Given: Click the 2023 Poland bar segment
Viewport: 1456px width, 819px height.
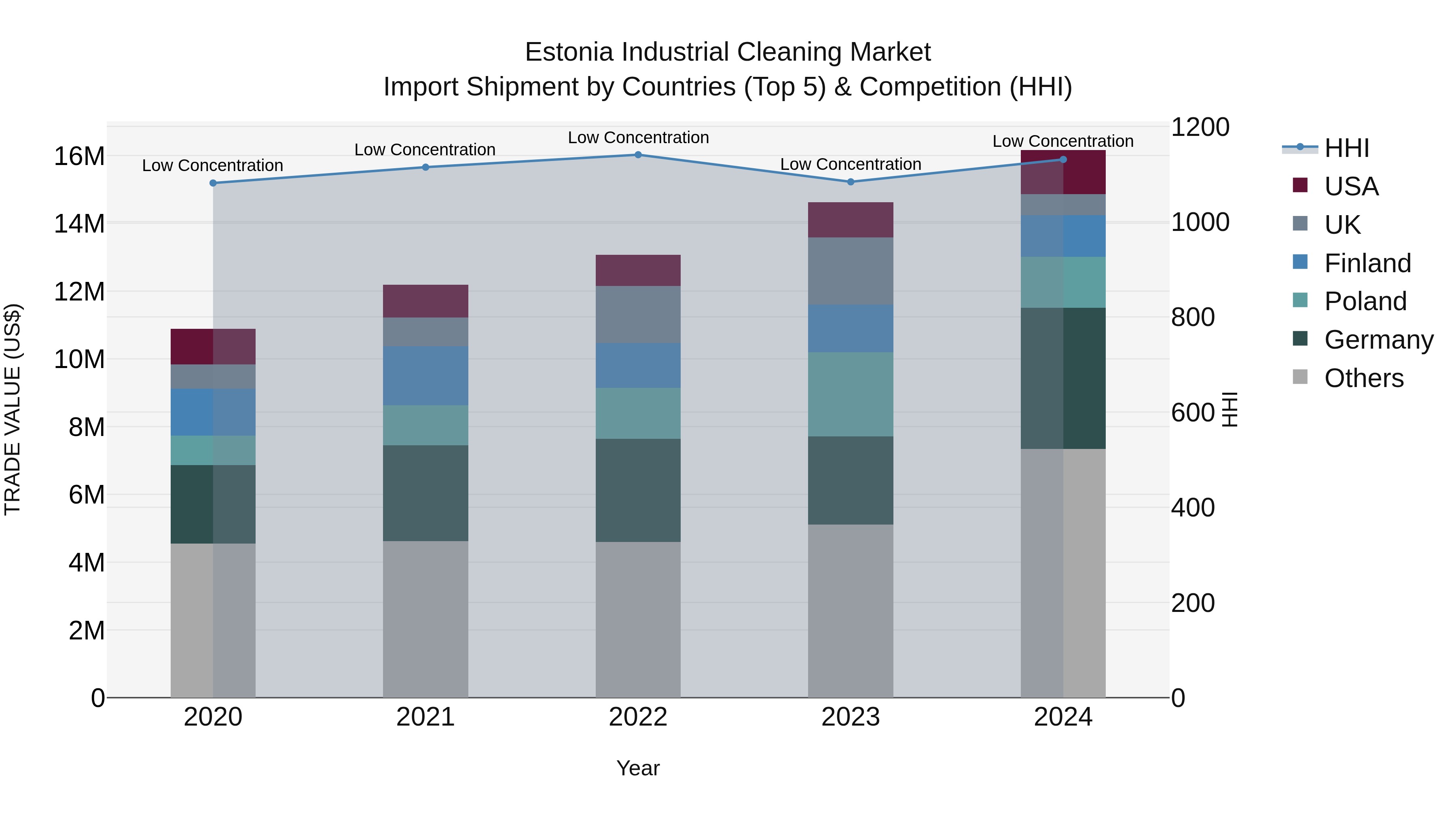Looking at the screenshot, I should 851,394.
